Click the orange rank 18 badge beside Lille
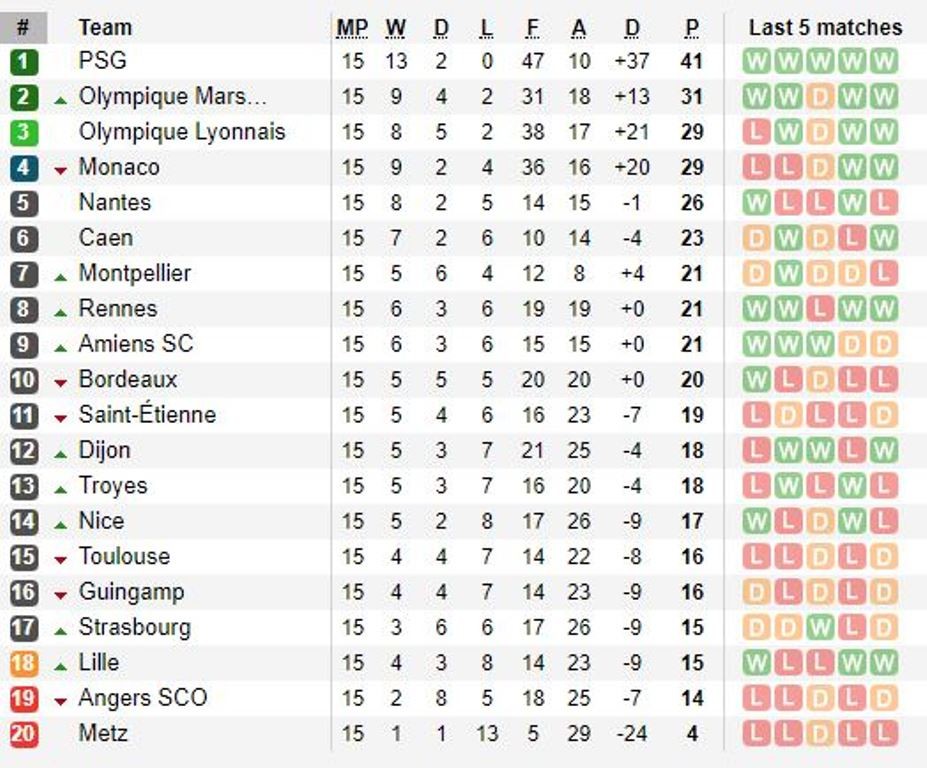The height and width of the screenshot is (768, 927). pyautogui.click(x=24, y=663)
